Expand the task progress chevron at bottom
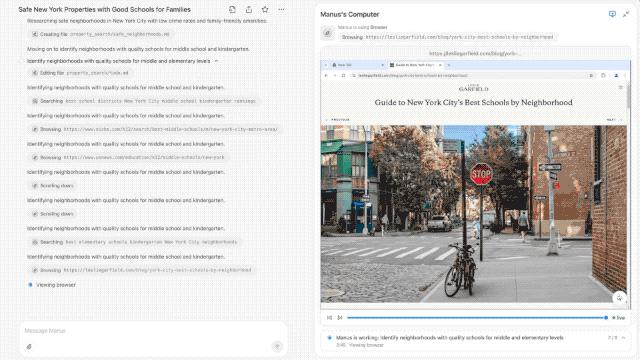 [623, 338]
